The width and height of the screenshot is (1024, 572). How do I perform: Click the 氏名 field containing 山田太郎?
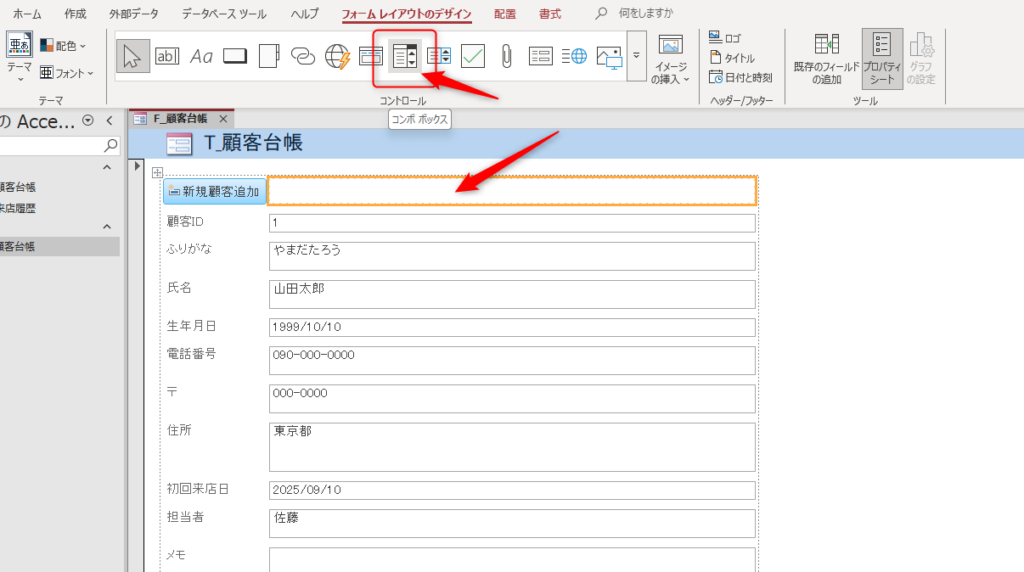pos(511,294)
